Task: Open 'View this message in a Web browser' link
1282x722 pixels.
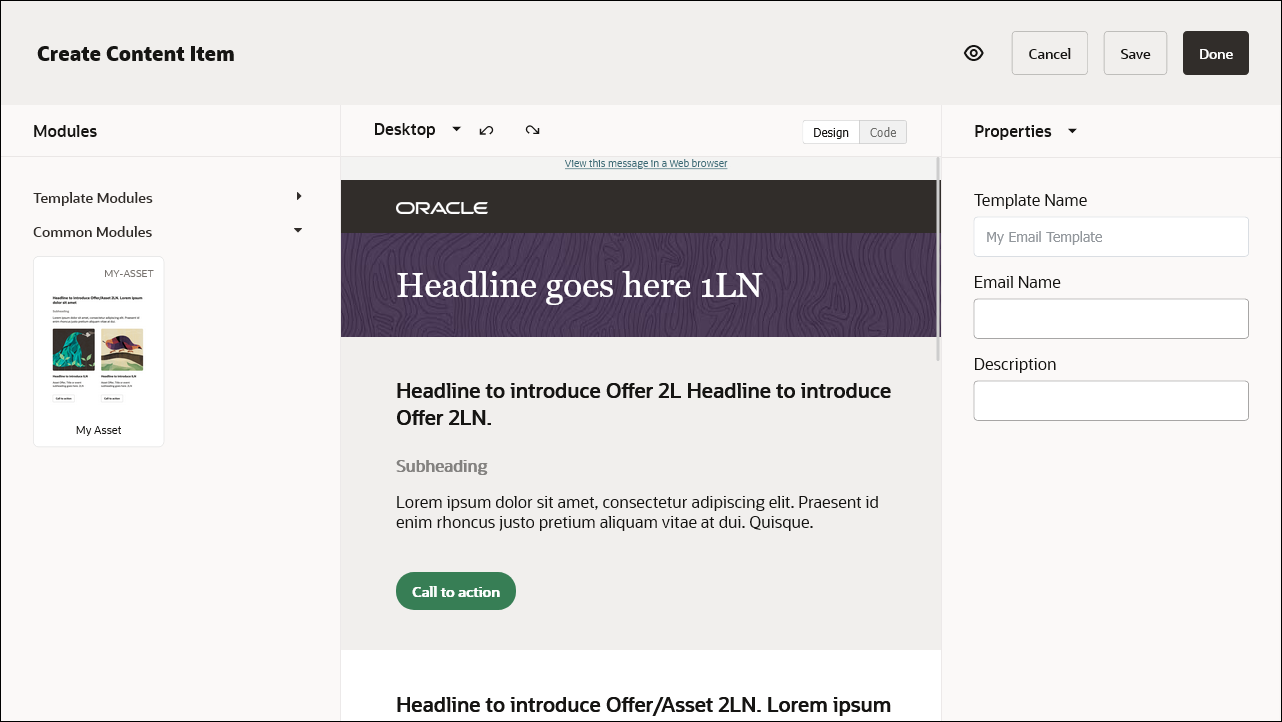Action: pyautogui.click(x=646, y=163)
